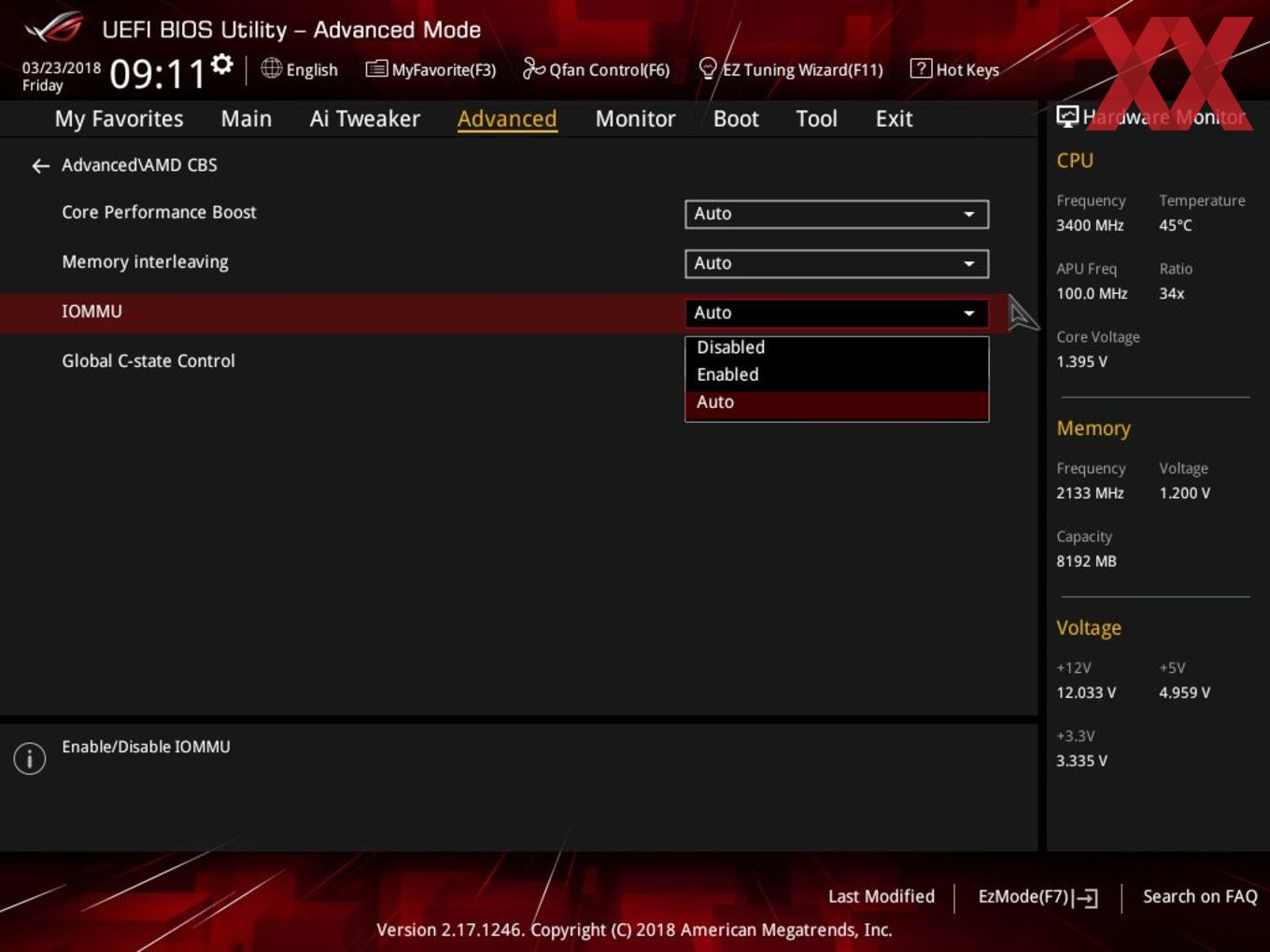This screenshot has width=1270, height=952.
Task: Click the arrow on Memory interleaving box
Action: point(969,263)
